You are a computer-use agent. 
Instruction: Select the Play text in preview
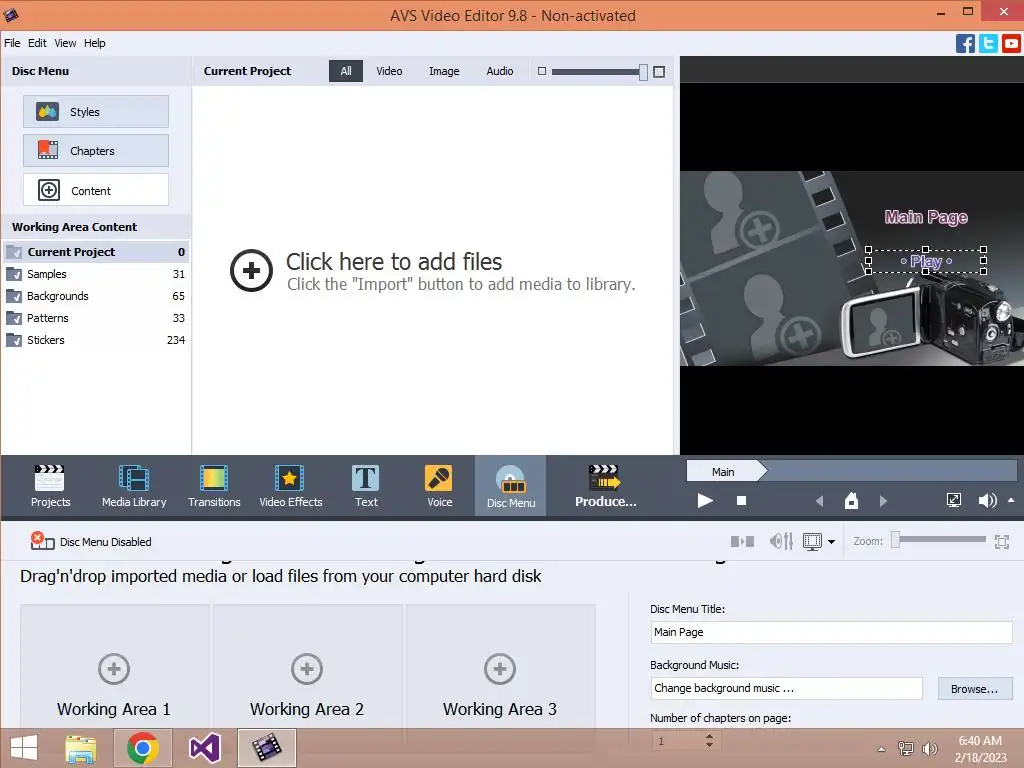[x=926, y=261]
